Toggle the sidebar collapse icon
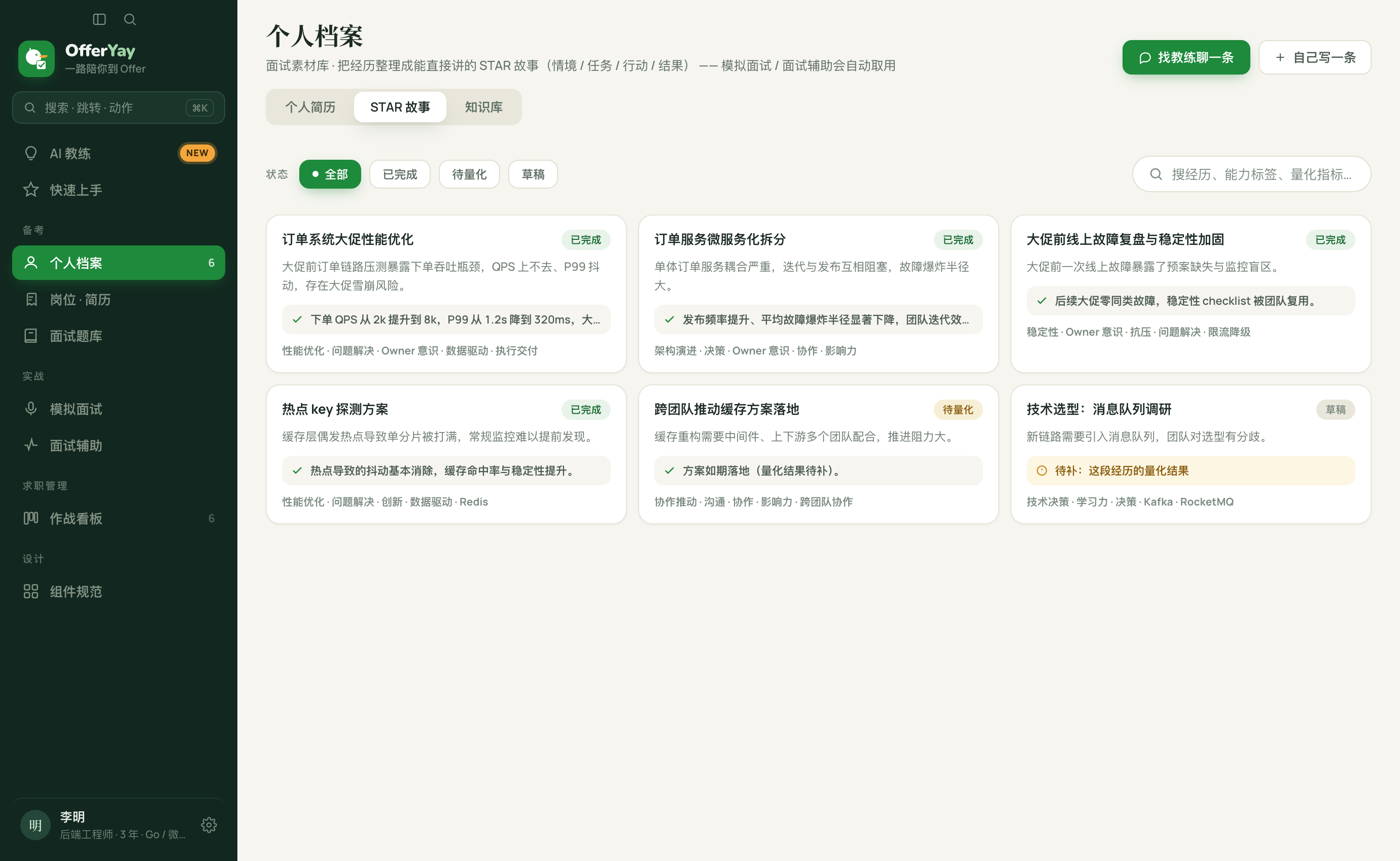This screenshot has height=861, width=1400. tap(99, 19)
